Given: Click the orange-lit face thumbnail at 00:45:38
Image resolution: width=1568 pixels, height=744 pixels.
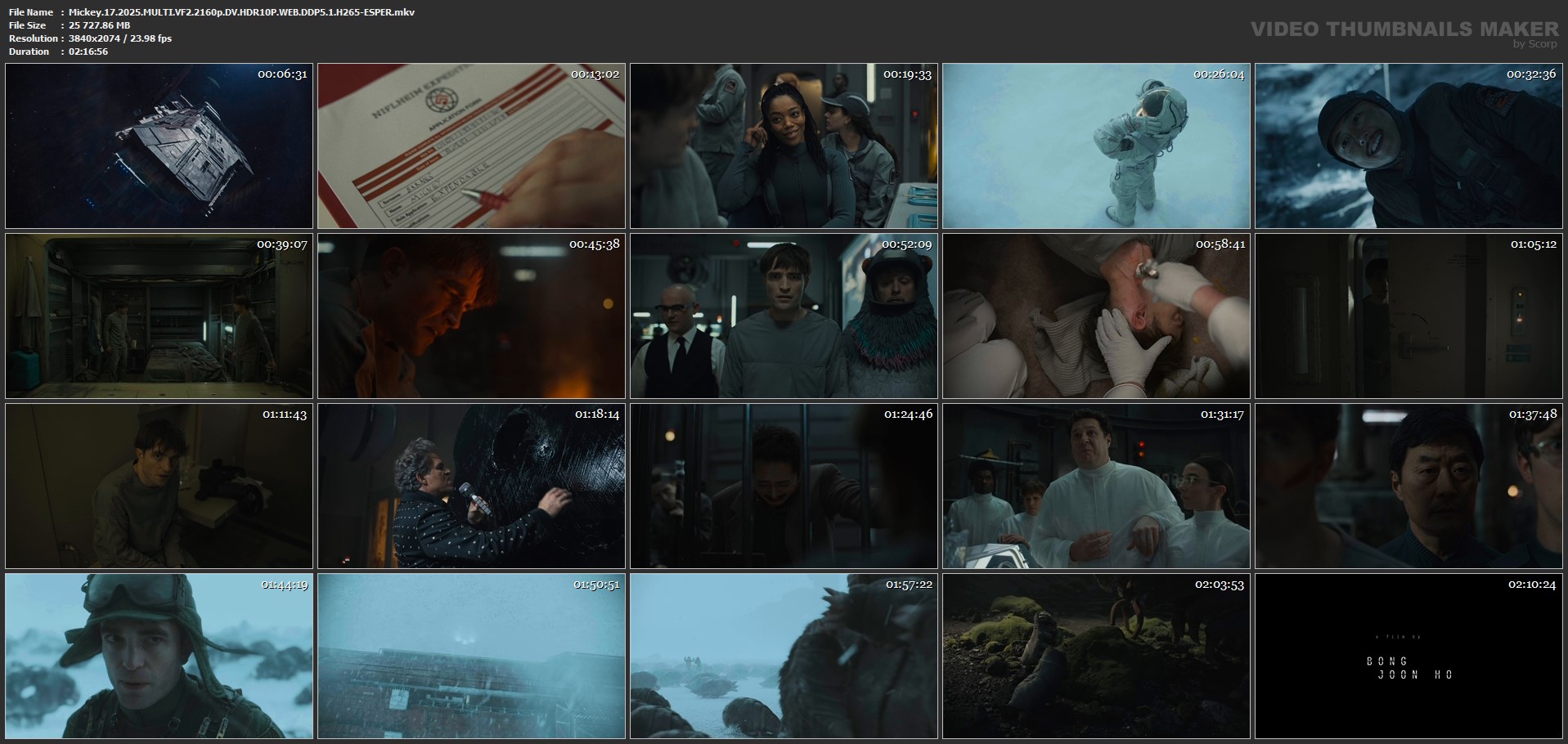Looking at the screenshot, I should pos(471,316).
